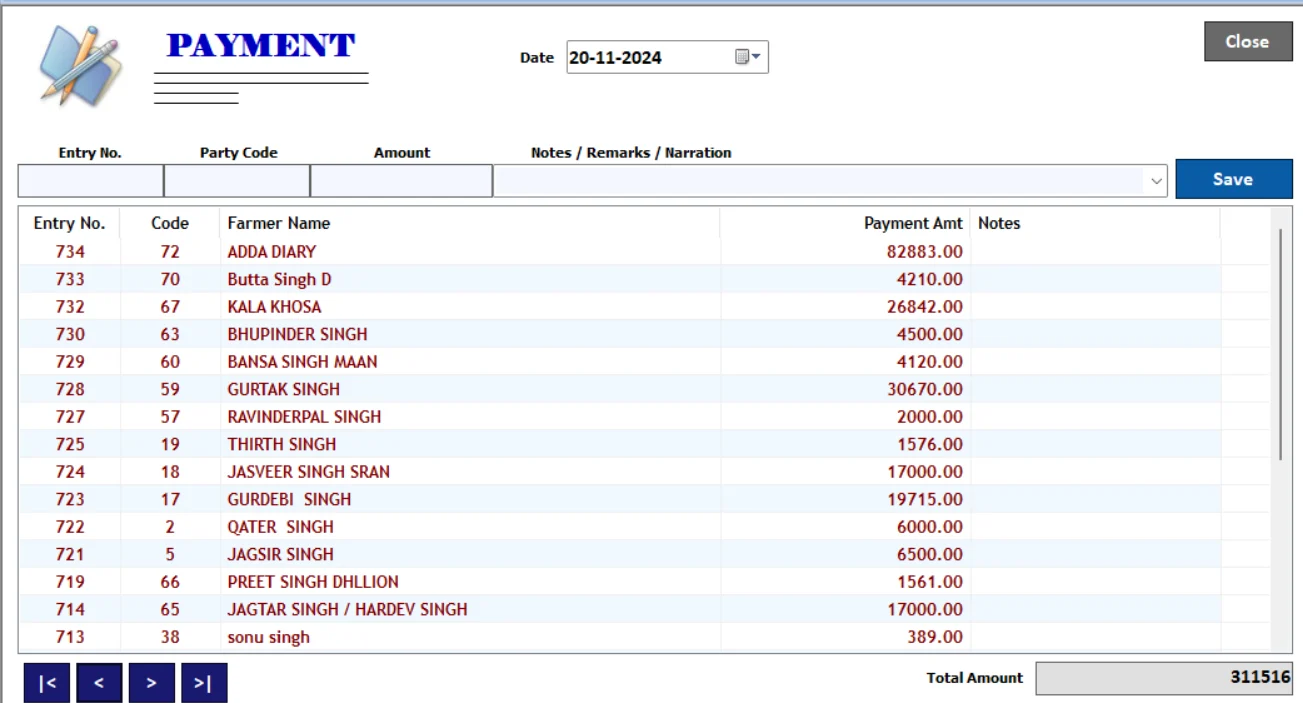Go to first record navigation button

point(47,683)
